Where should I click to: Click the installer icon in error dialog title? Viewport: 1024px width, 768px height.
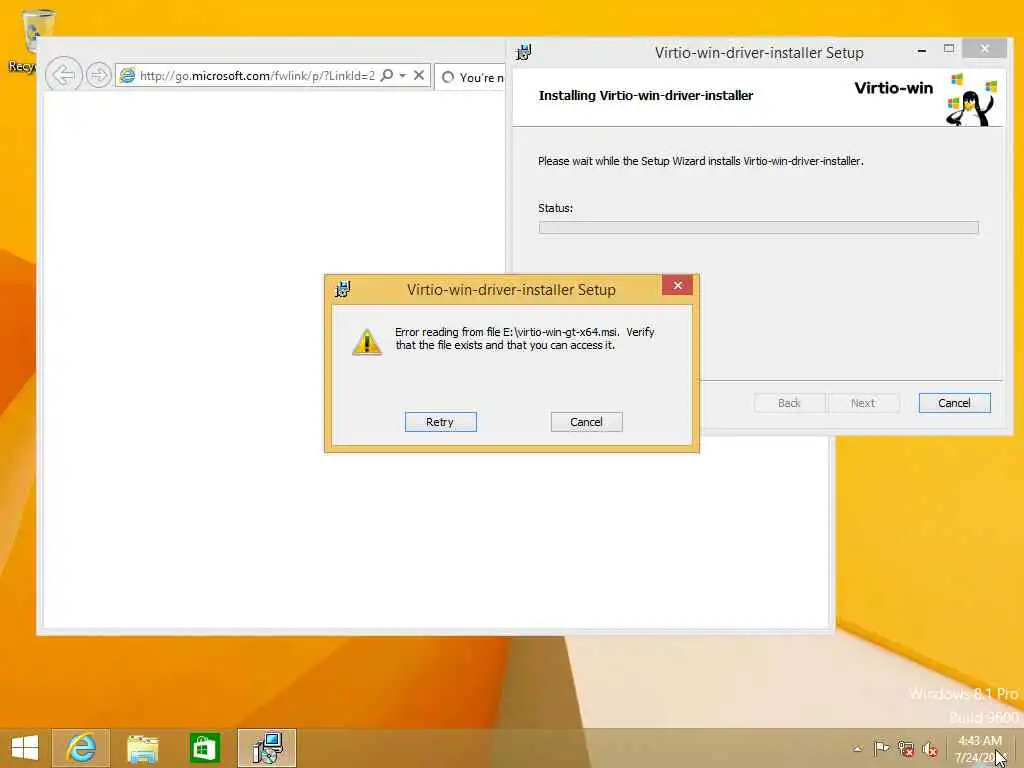click(x=343, y=289)
